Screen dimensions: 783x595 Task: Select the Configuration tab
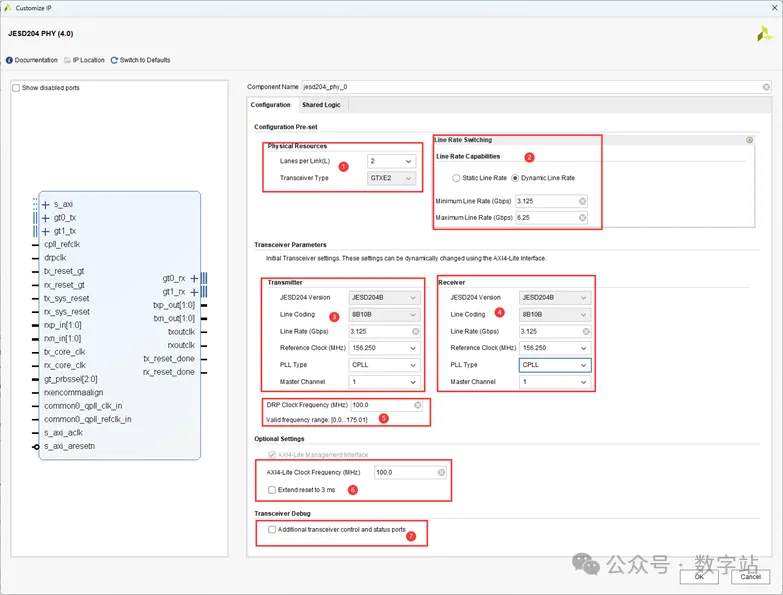point(270,105)
